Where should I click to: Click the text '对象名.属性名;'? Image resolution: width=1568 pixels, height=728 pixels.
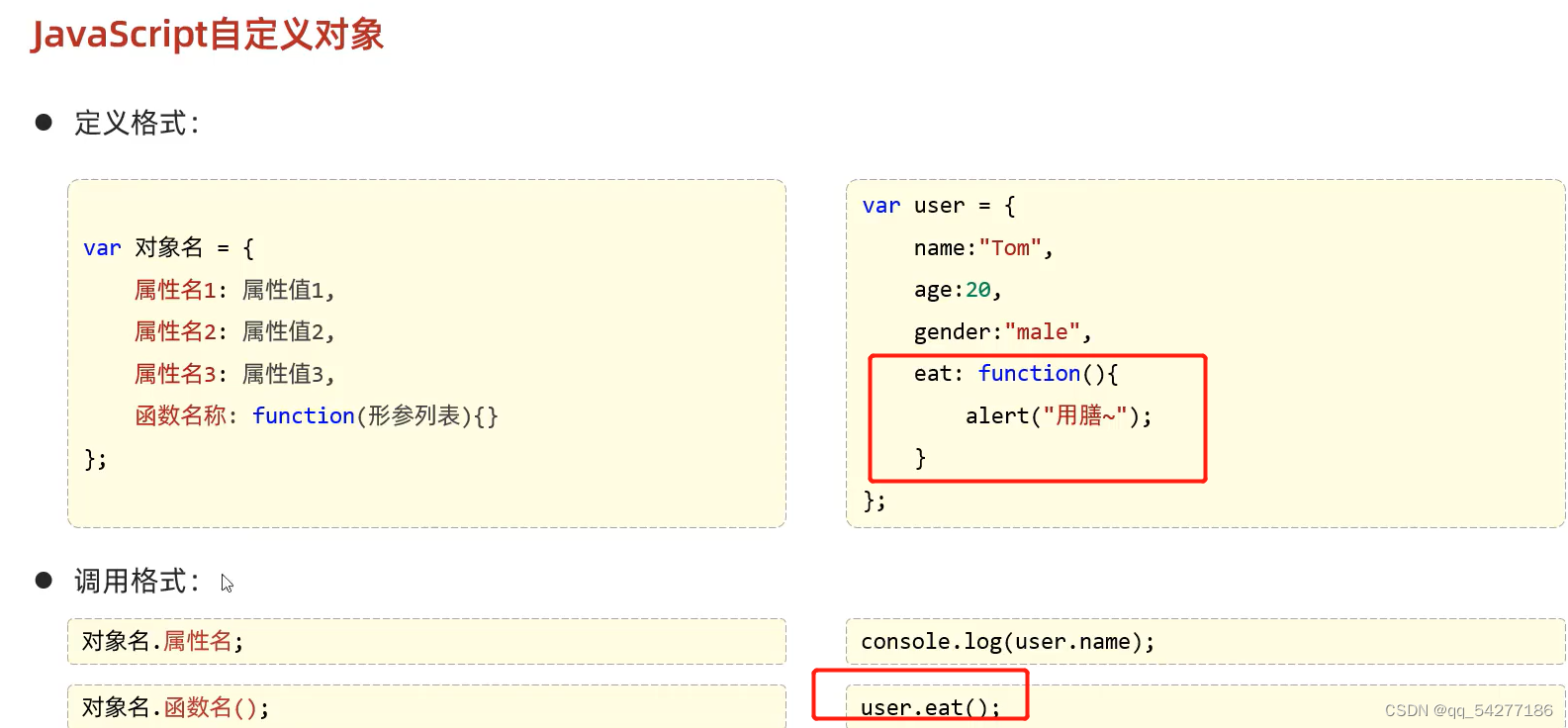162,641
